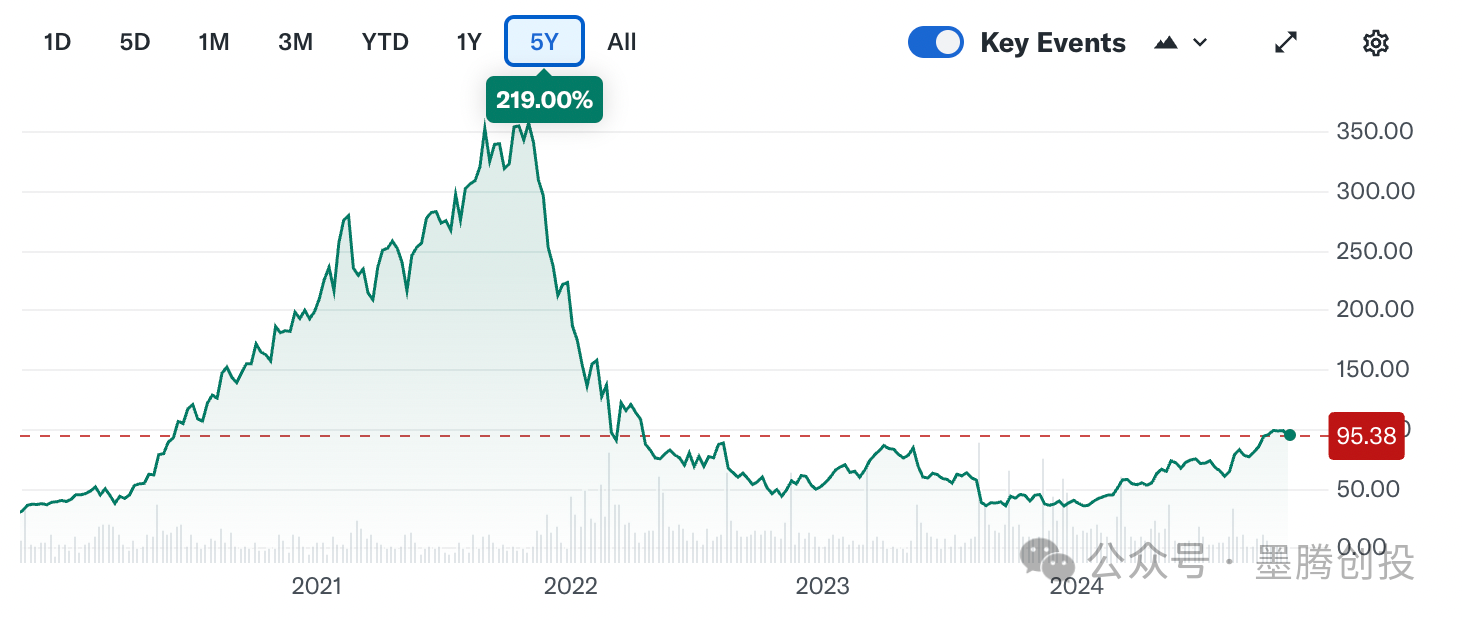Toggle the Key Events switch

[935, 43]
